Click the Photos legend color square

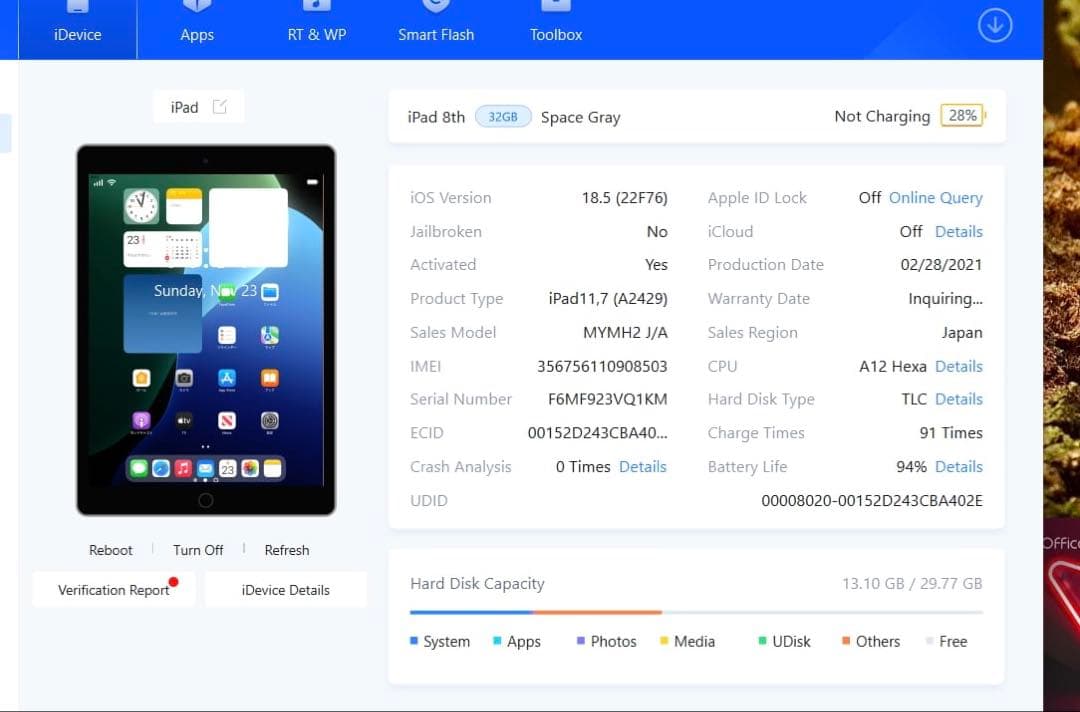581,641
